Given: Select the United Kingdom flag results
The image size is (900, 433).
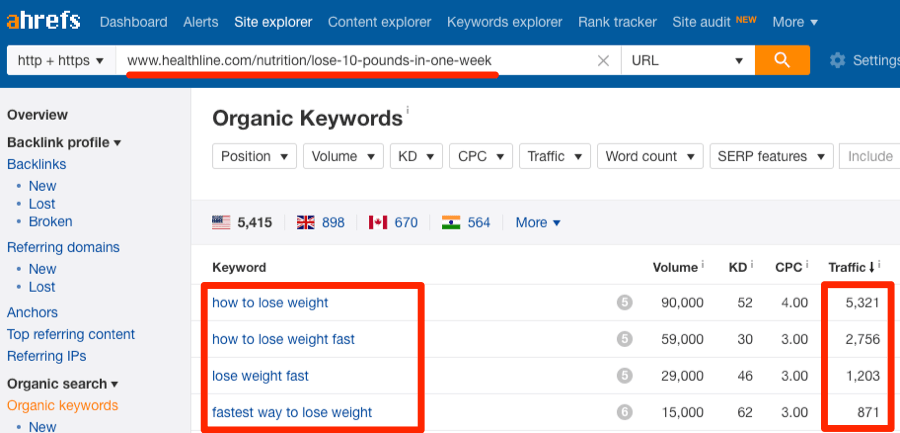Looking at the screenshot, I should click(x=320, y=222).
